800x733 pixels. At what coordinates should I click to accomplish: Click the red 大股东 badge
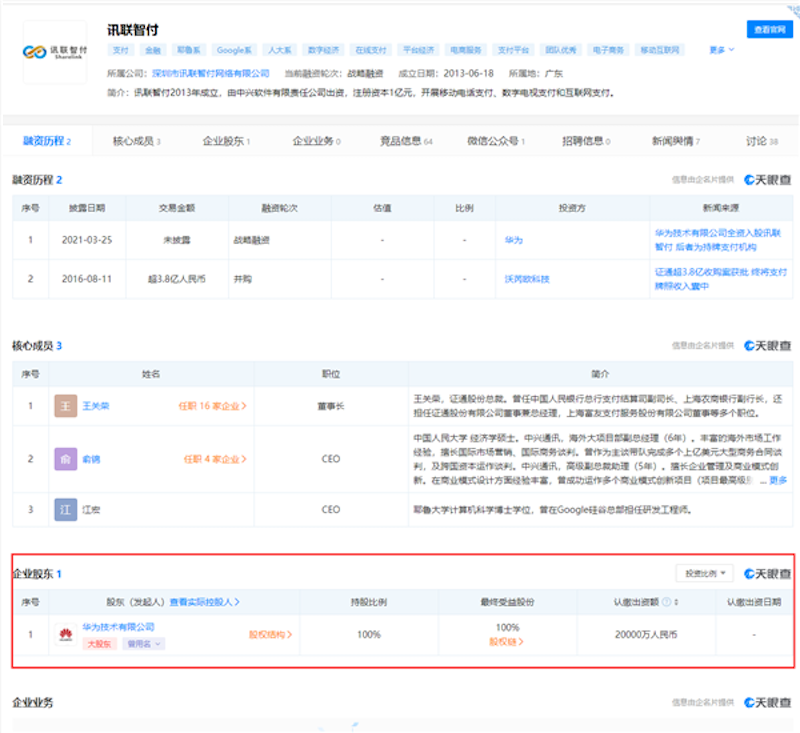(99, 644)
